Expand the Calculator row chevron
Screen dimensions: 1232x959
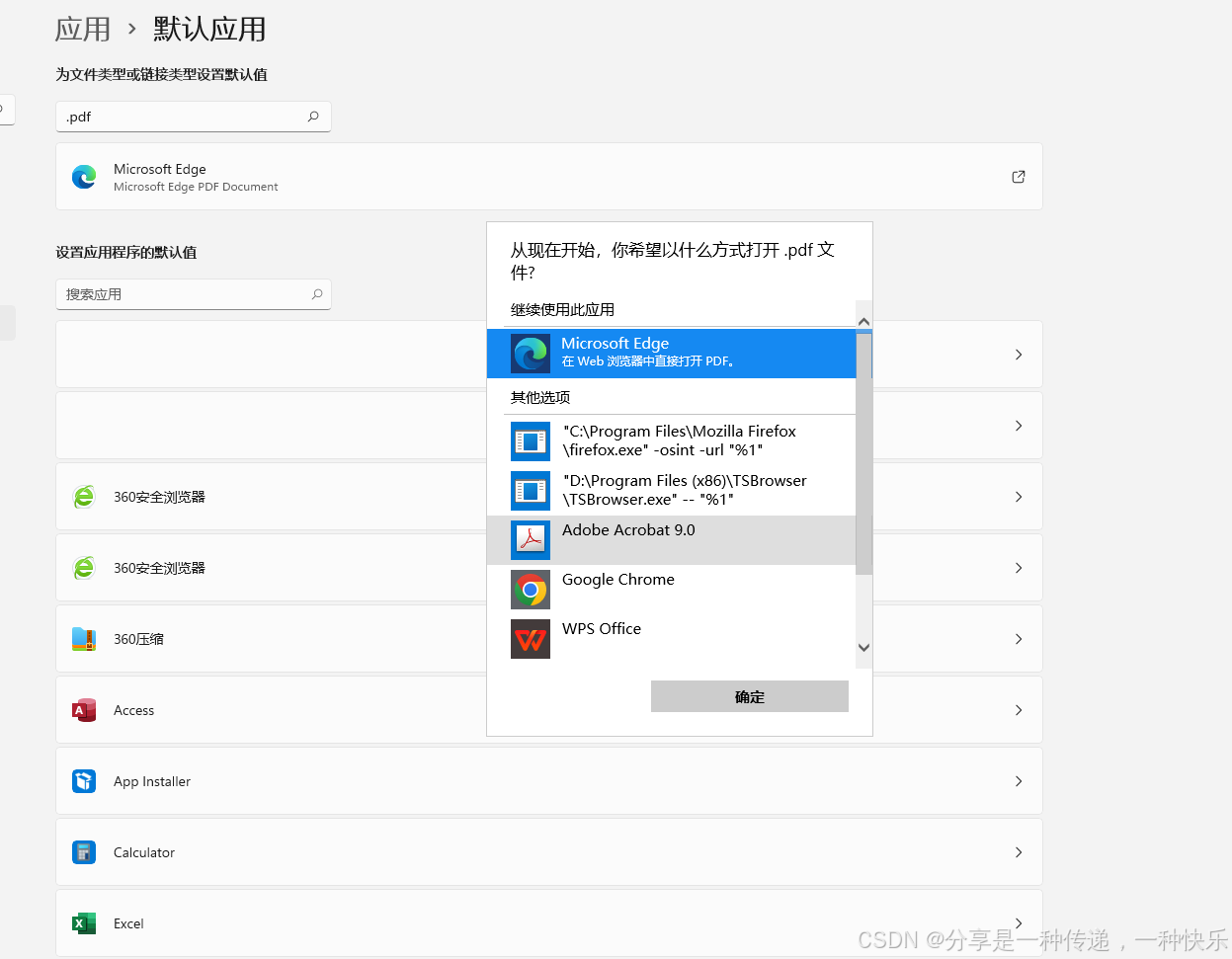[x=1019, y=852]
